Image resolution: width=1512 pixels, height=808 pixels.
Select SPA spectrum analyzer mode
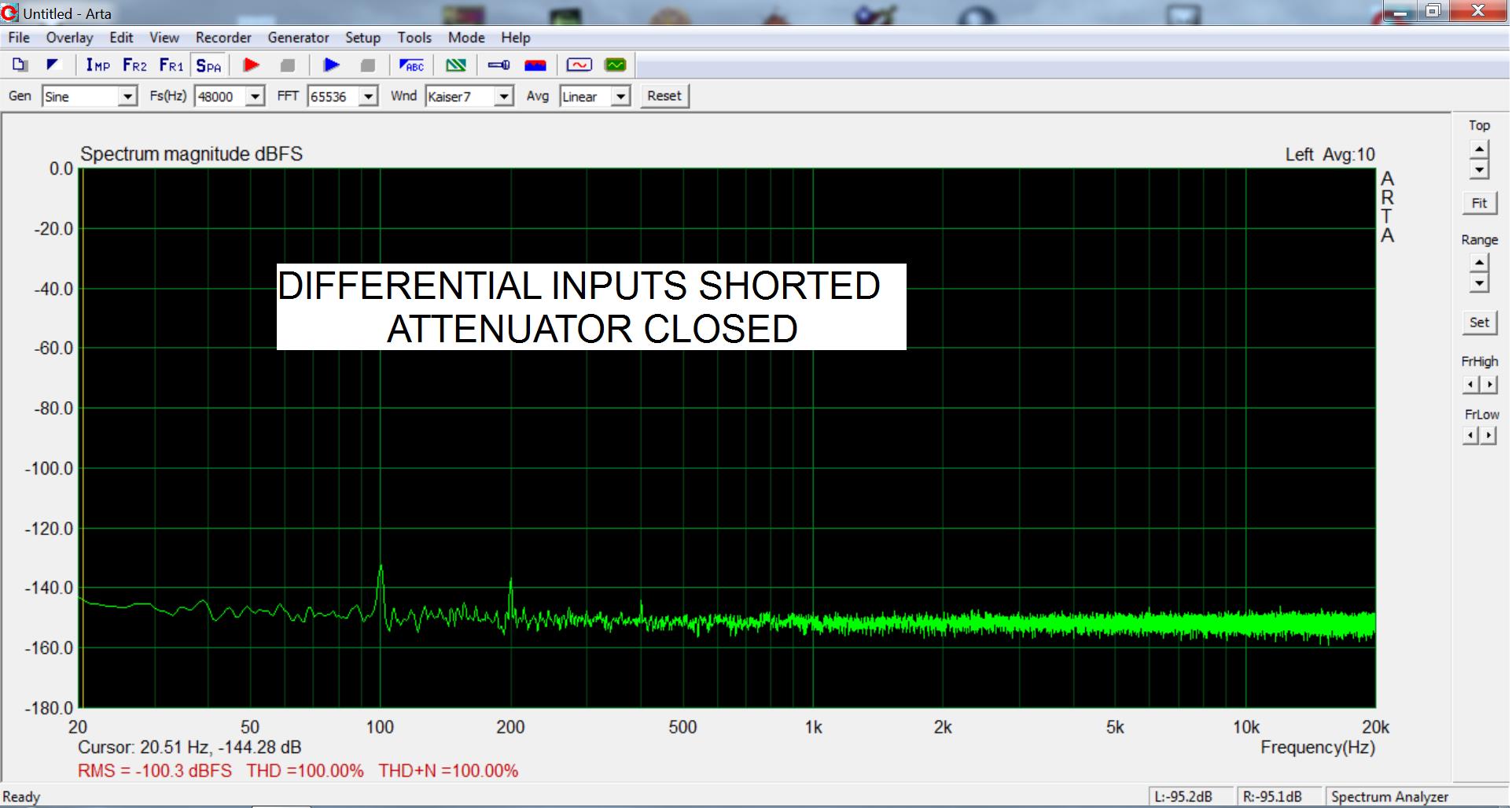[209, 65]
